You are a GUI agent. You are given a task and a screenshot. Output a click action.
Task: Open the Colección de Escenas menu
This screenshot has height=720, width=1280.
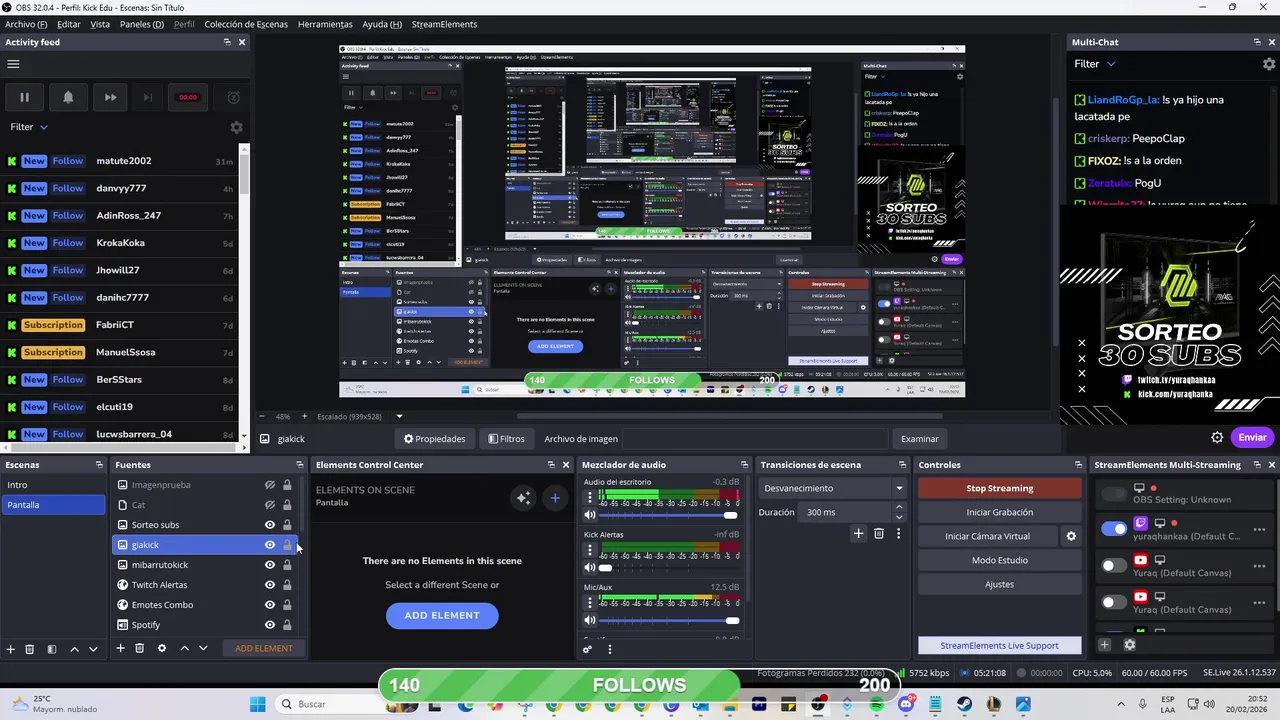coord(245,24)
